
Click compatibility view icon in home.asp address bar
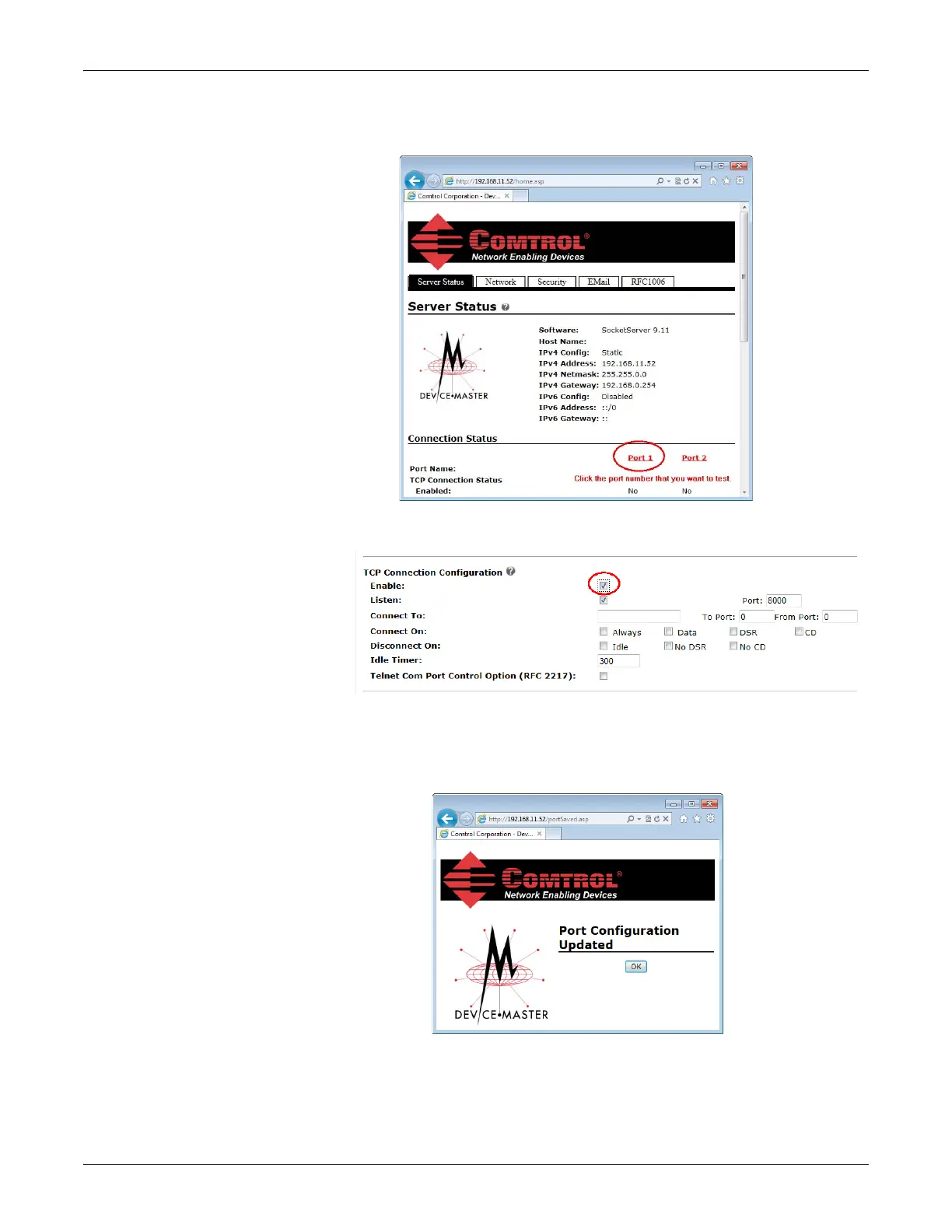[677, 181]
